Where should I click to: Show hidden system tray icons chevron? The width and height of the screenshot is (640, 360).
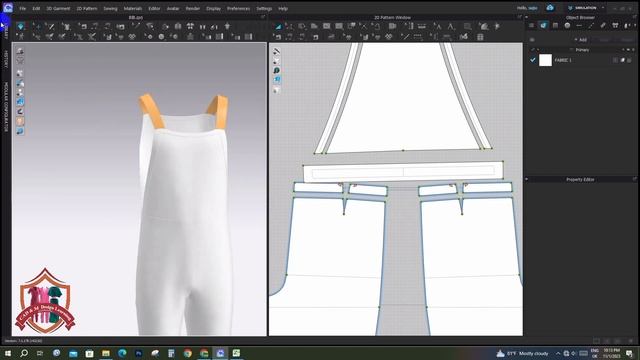pos(558,353)
